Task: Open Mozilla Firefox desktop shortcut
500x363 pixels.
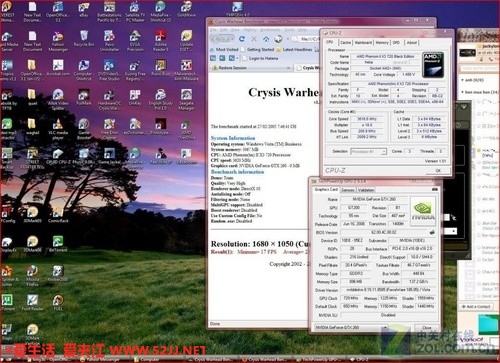Action: (x=32, y=275)
